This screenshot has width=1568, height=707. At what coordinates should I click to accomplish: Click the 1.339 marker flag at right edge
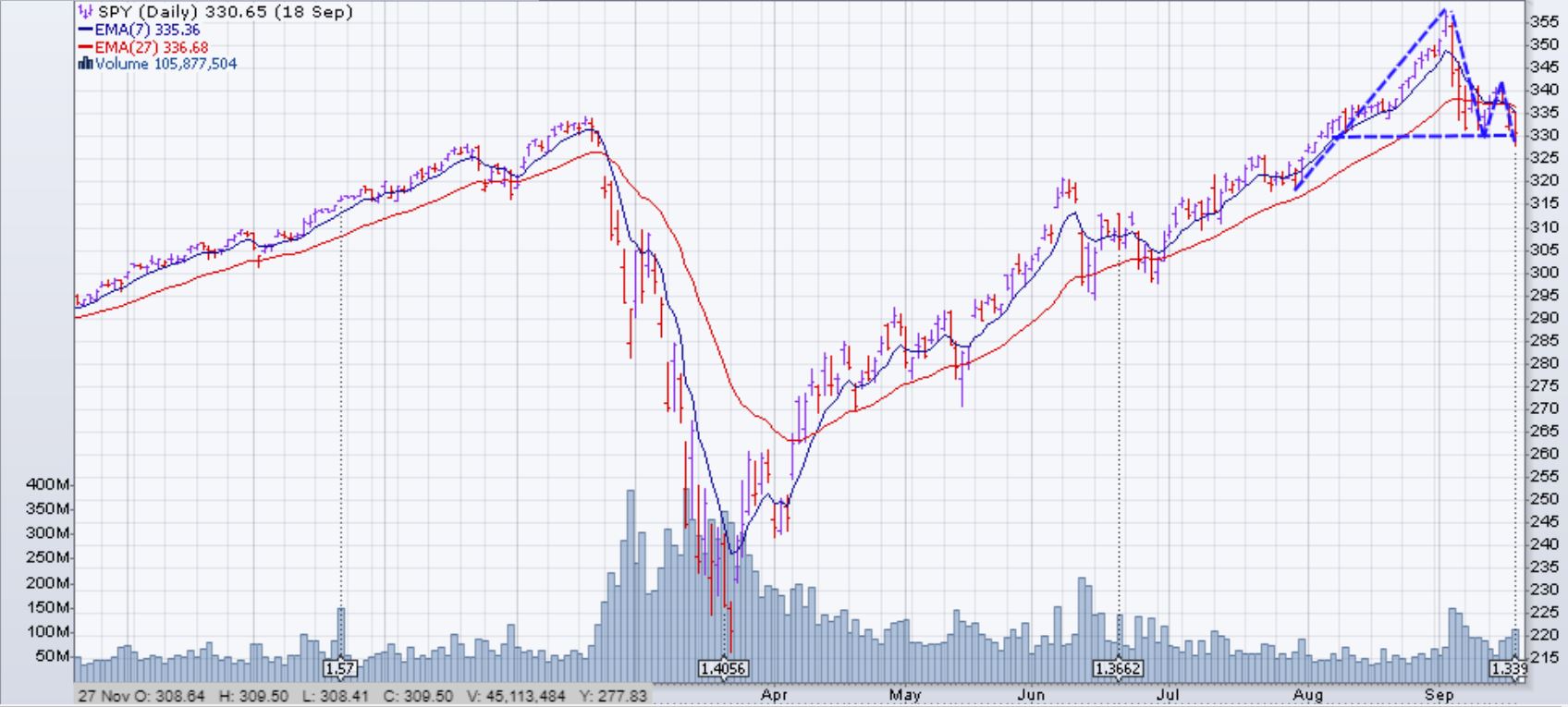tap(1506, 667)
